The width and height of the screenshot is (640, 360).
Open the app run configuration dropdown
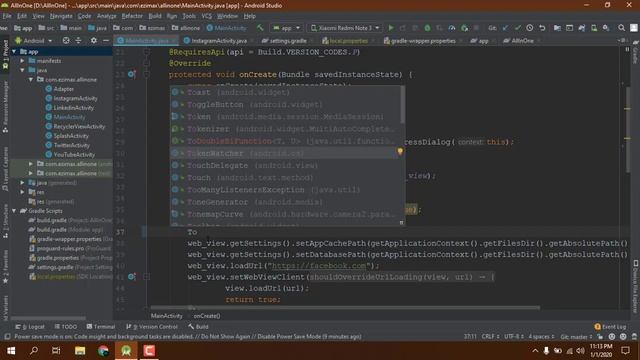pyautogui.click(x=287, y=28)
